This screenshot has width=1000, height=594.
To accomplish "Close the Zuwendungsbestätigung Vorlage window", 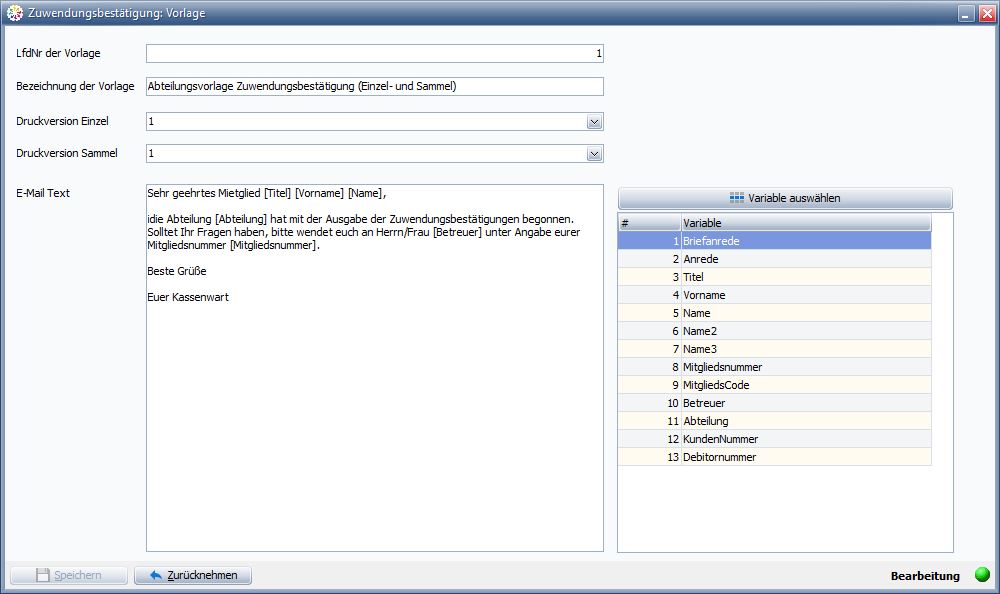I will point(987,13).
